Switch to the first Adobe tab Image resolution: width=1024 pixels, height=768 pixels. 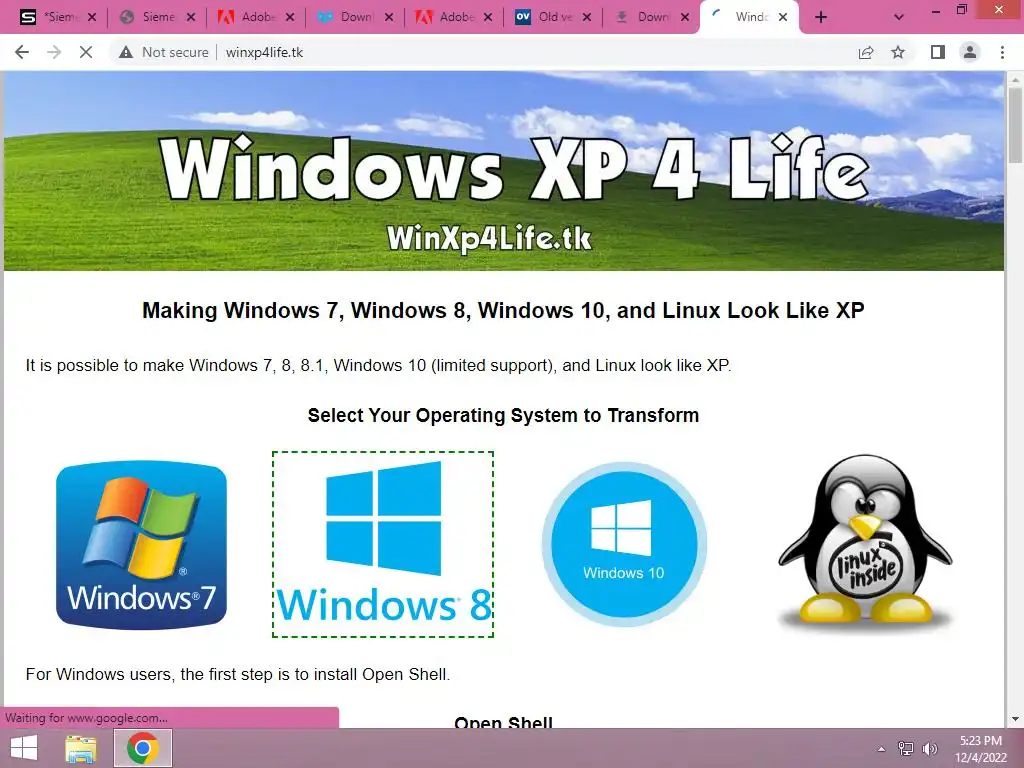click(256, 17)
